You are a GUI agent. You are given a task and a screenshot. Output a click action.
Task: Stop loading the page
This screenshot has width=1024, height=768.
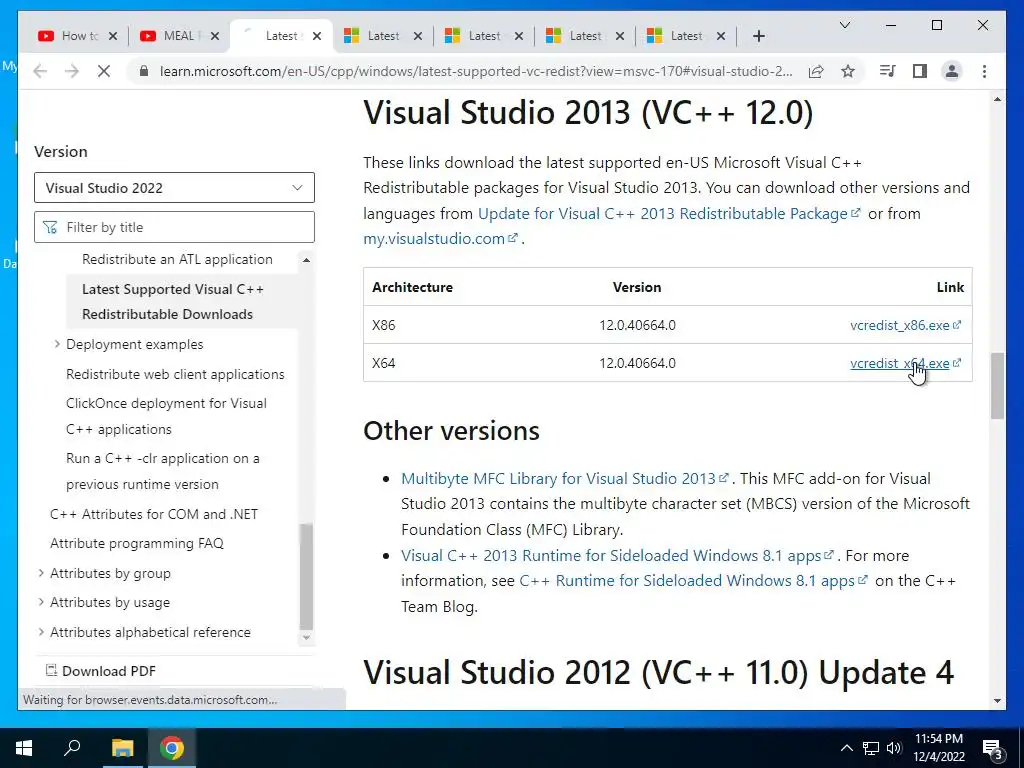coord(104,71)
